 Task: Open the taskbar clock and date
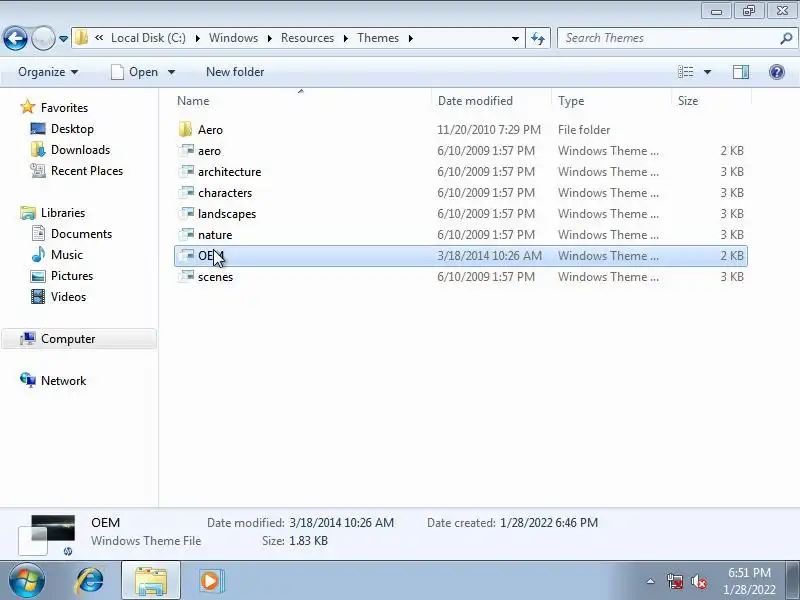point(749,581)
